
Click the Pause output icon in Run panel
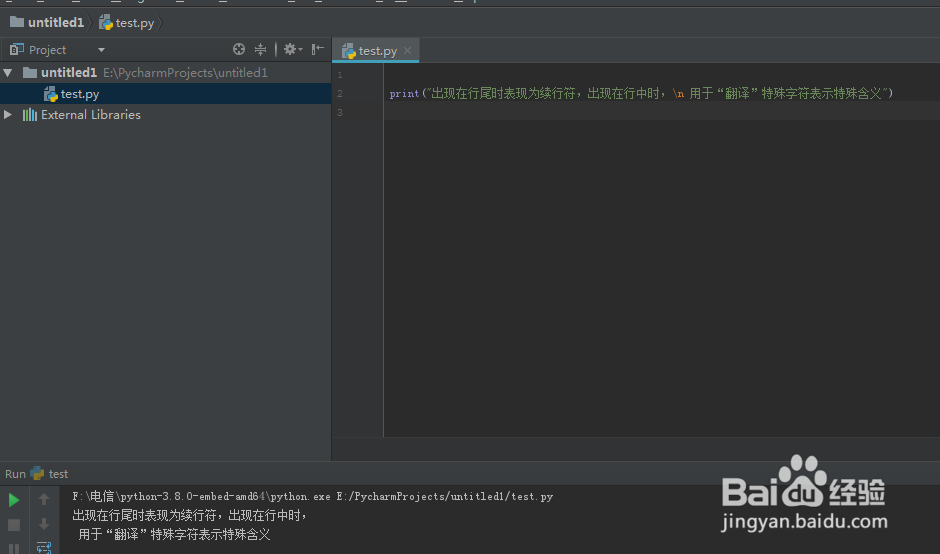pyautogui.click(x=14, y=549)
